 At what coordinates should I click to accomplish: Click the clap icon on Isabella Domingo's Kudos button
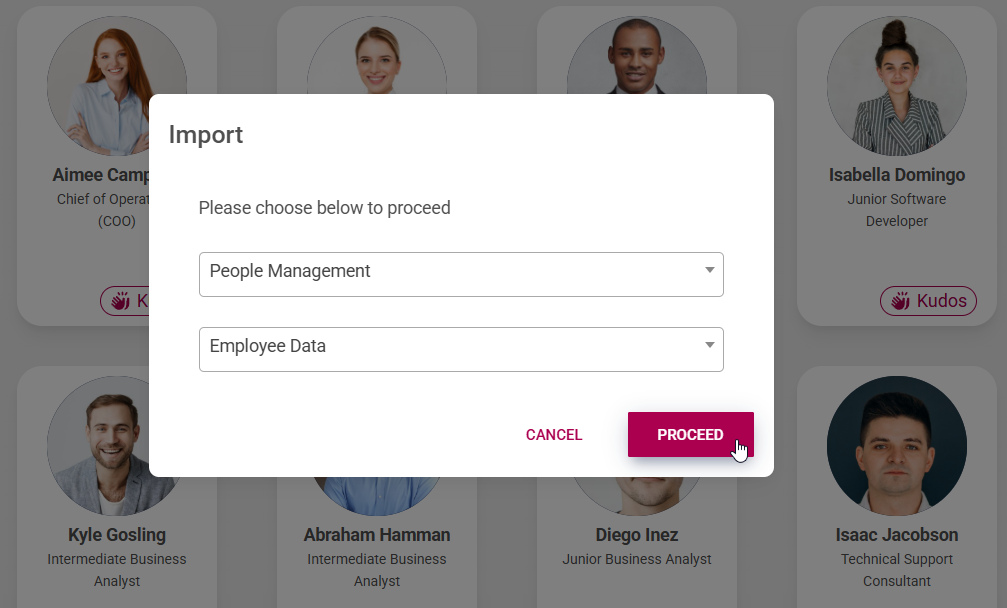[901, 300]
